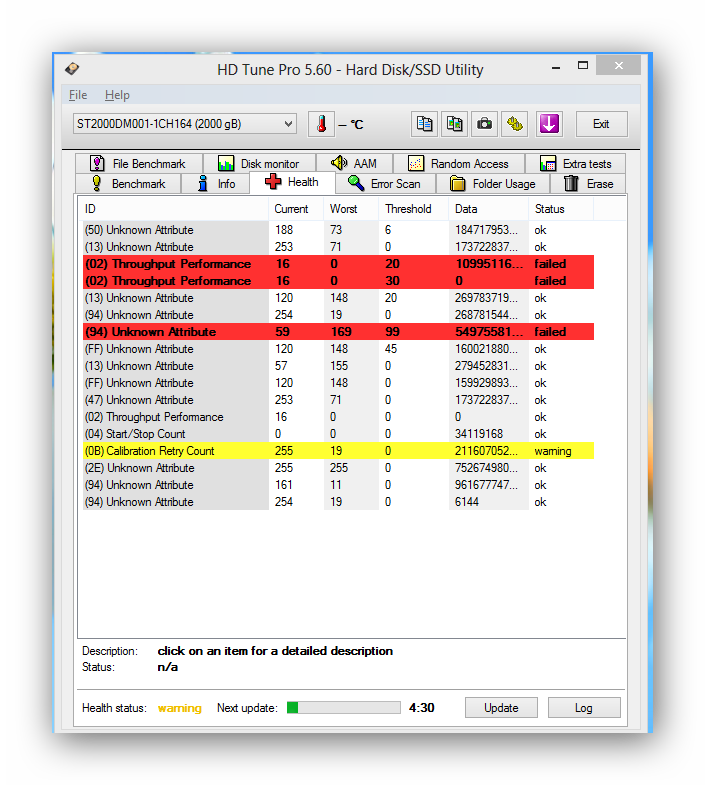Screen dimensions: 705x785
Task: Click the Update button
Action: [x=501, y=708]
